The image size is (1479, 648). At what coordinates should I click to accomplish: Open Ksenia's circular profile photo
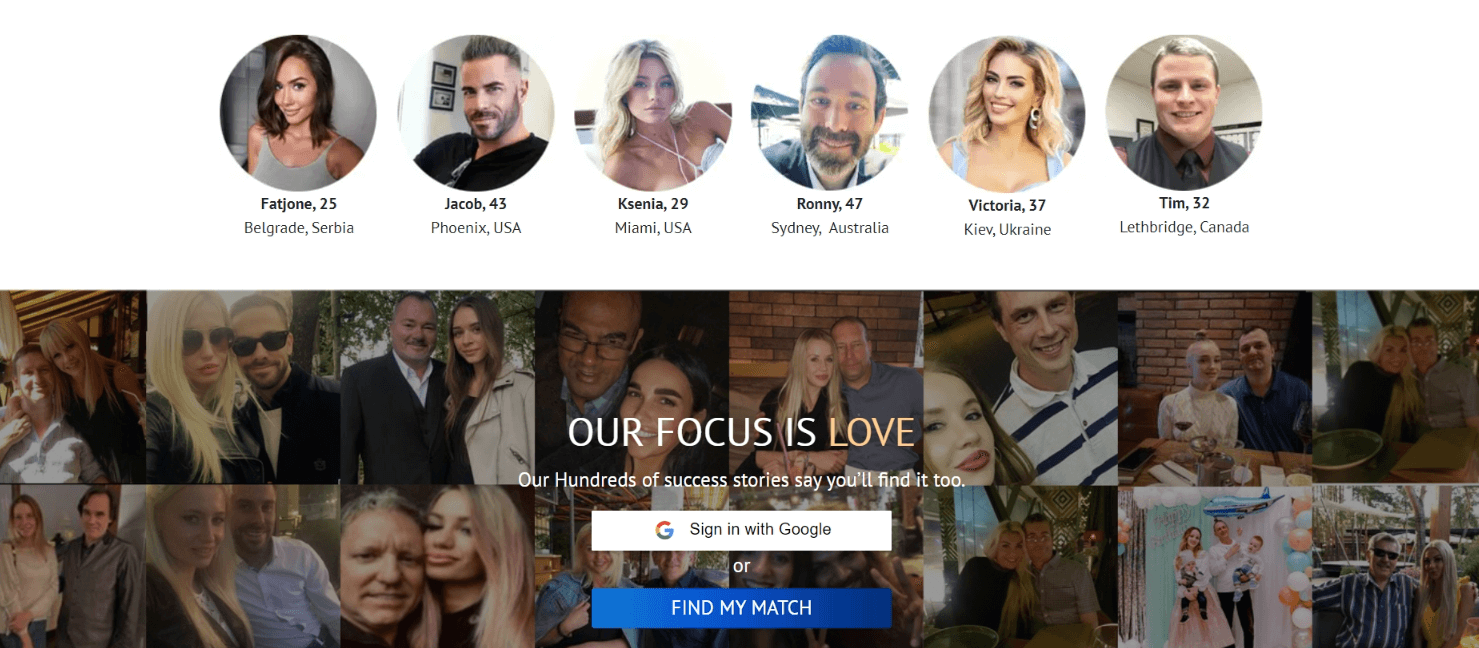[653, 113]
